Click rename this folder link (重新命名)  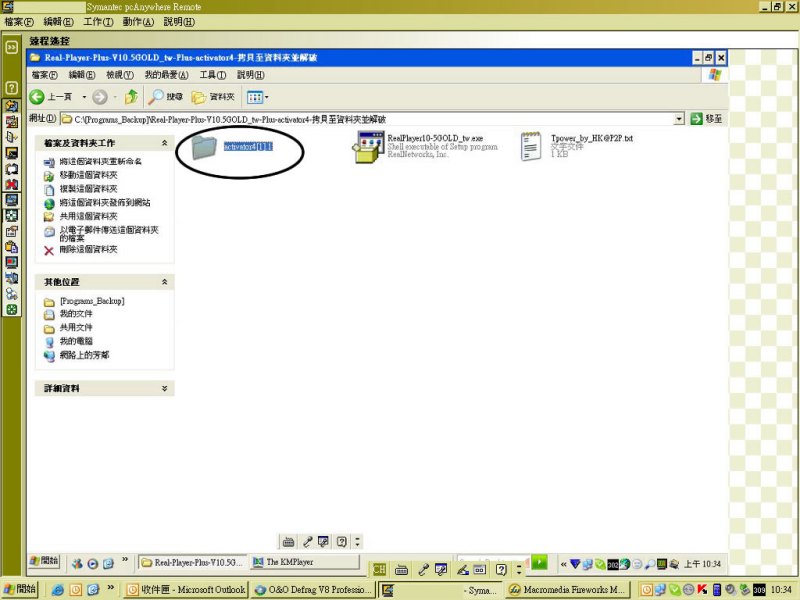pyautogui.click(x=101, y=161)
